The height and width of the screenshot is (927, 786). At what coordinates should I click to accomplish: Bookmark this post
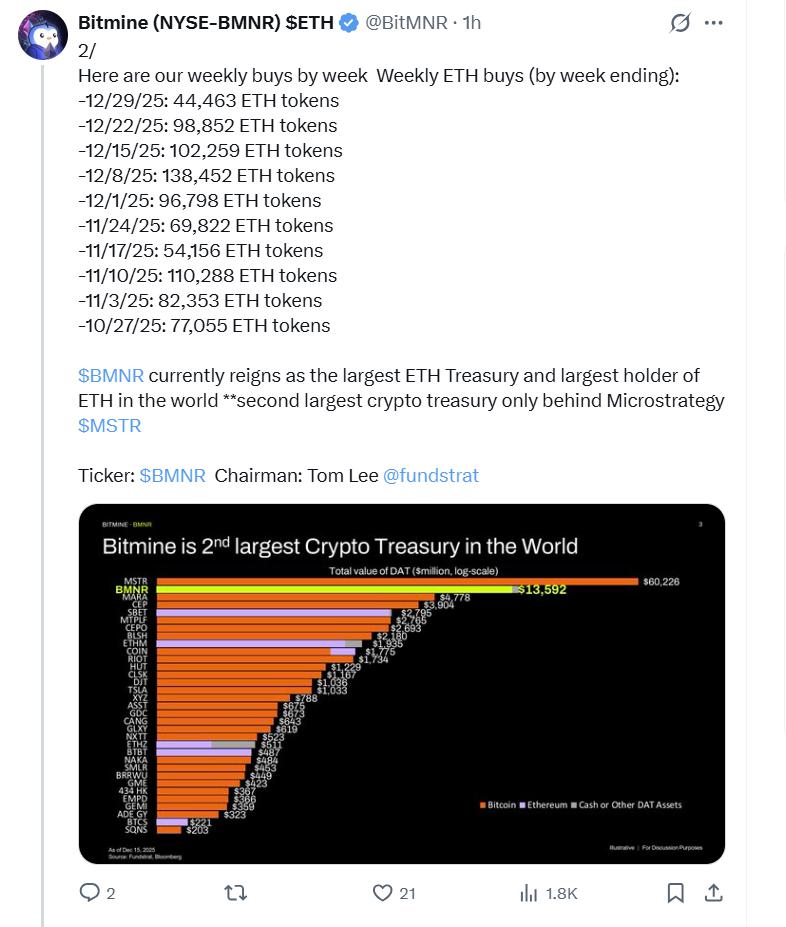point(676,893)
